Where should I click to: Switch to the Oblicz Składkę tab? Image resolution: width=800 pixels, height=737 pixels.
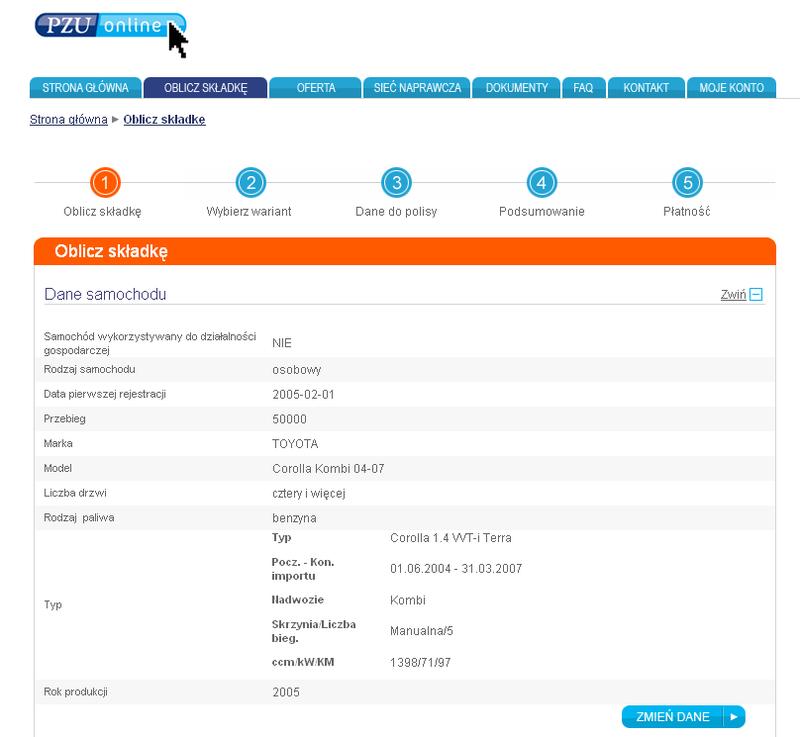206,88
